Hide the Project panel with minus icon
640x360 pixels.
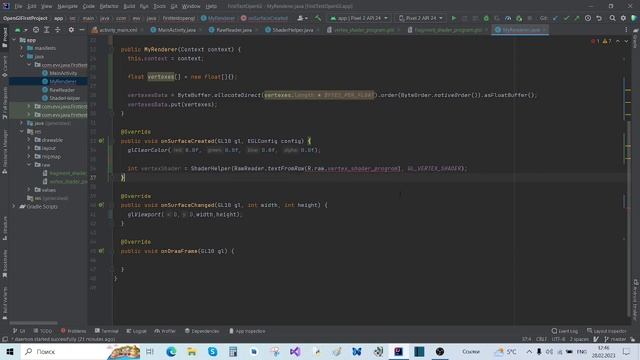click(x=82, y=30)
